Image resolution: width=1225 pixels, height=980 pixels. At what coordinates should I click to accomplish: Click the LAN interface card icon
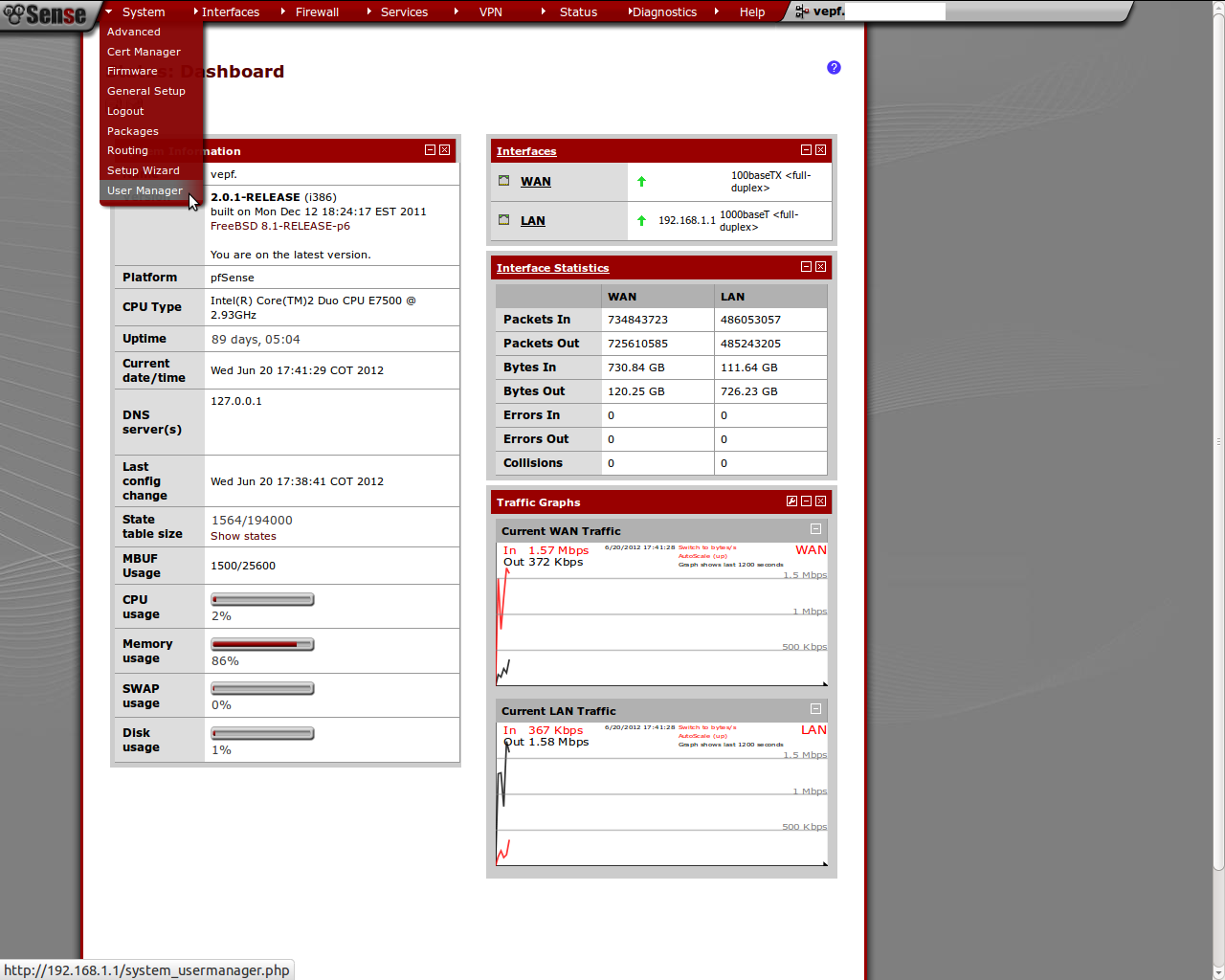click(504, 220)
